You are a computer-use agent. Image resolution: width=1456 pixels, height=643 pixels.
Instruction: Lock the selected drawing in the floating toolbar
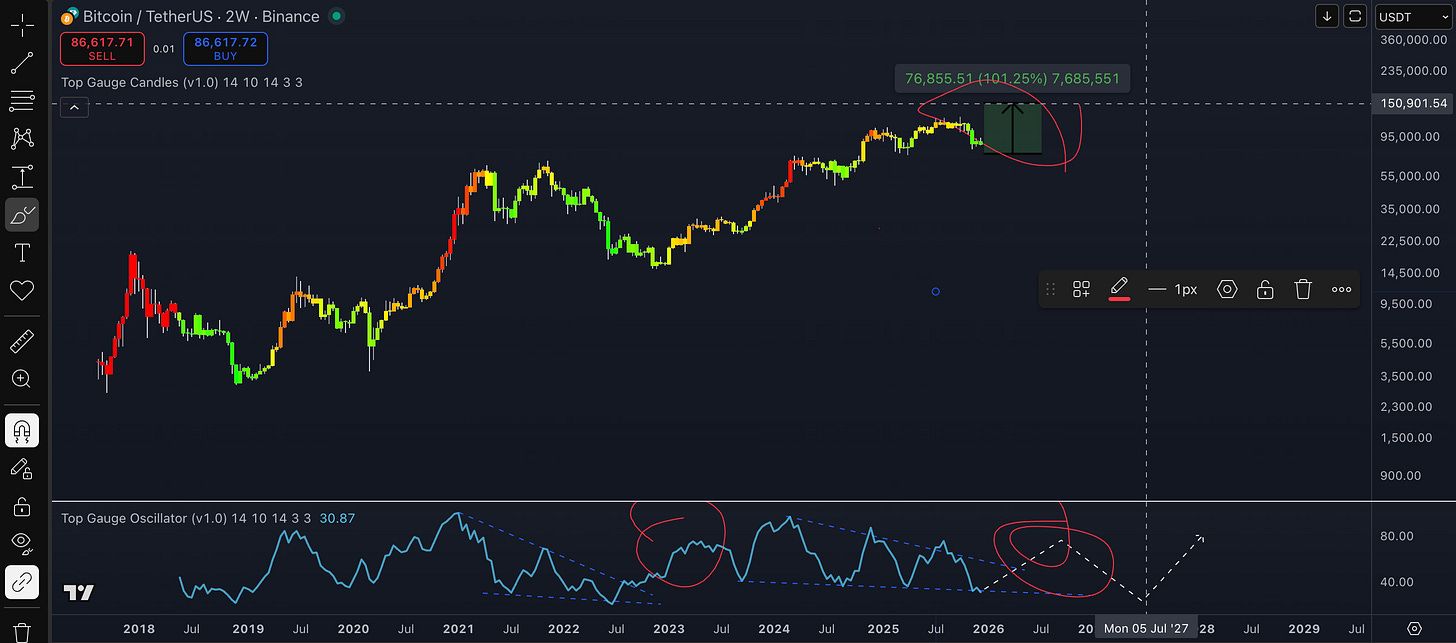click(x=1265, y=289)
